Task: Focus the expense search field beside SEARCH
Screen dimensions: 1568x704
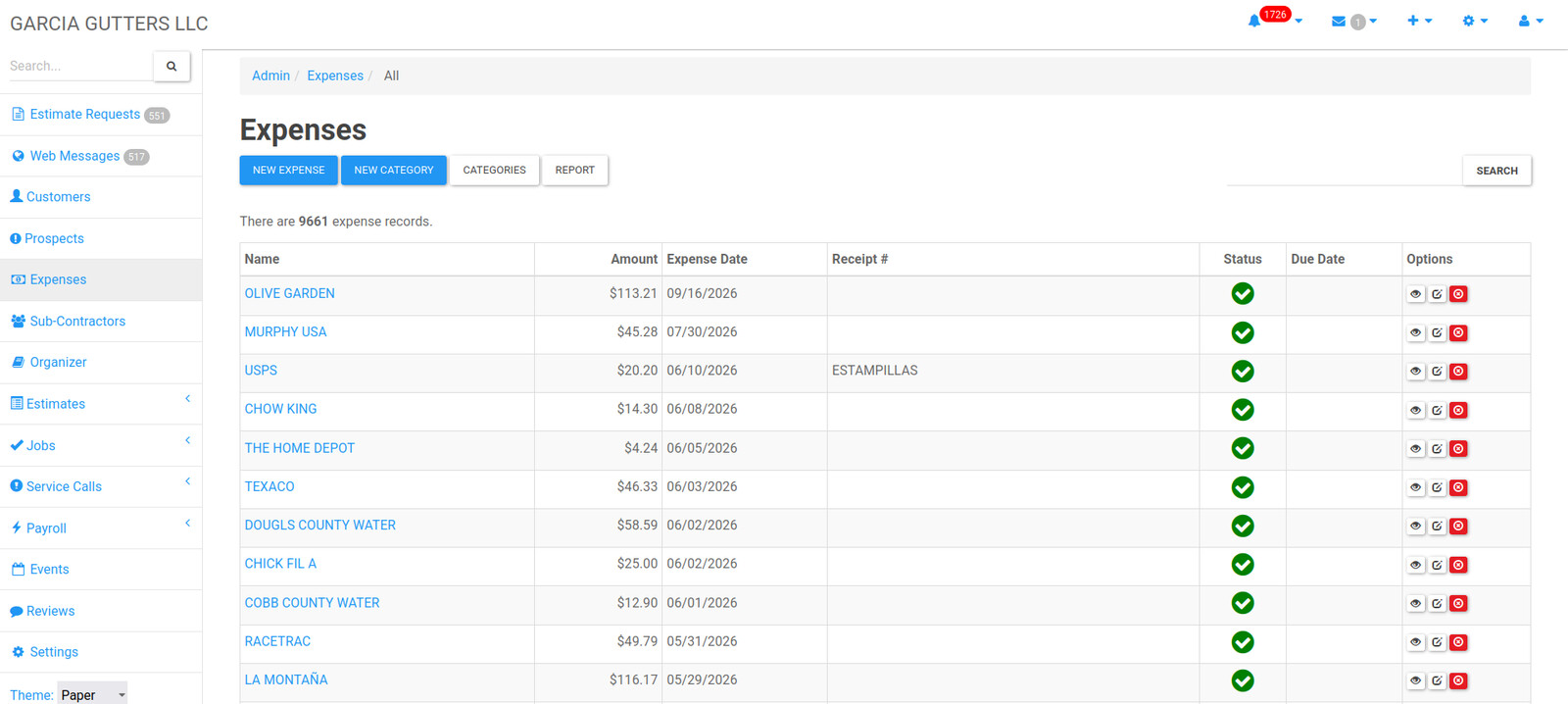Action: click(1344, 171)
